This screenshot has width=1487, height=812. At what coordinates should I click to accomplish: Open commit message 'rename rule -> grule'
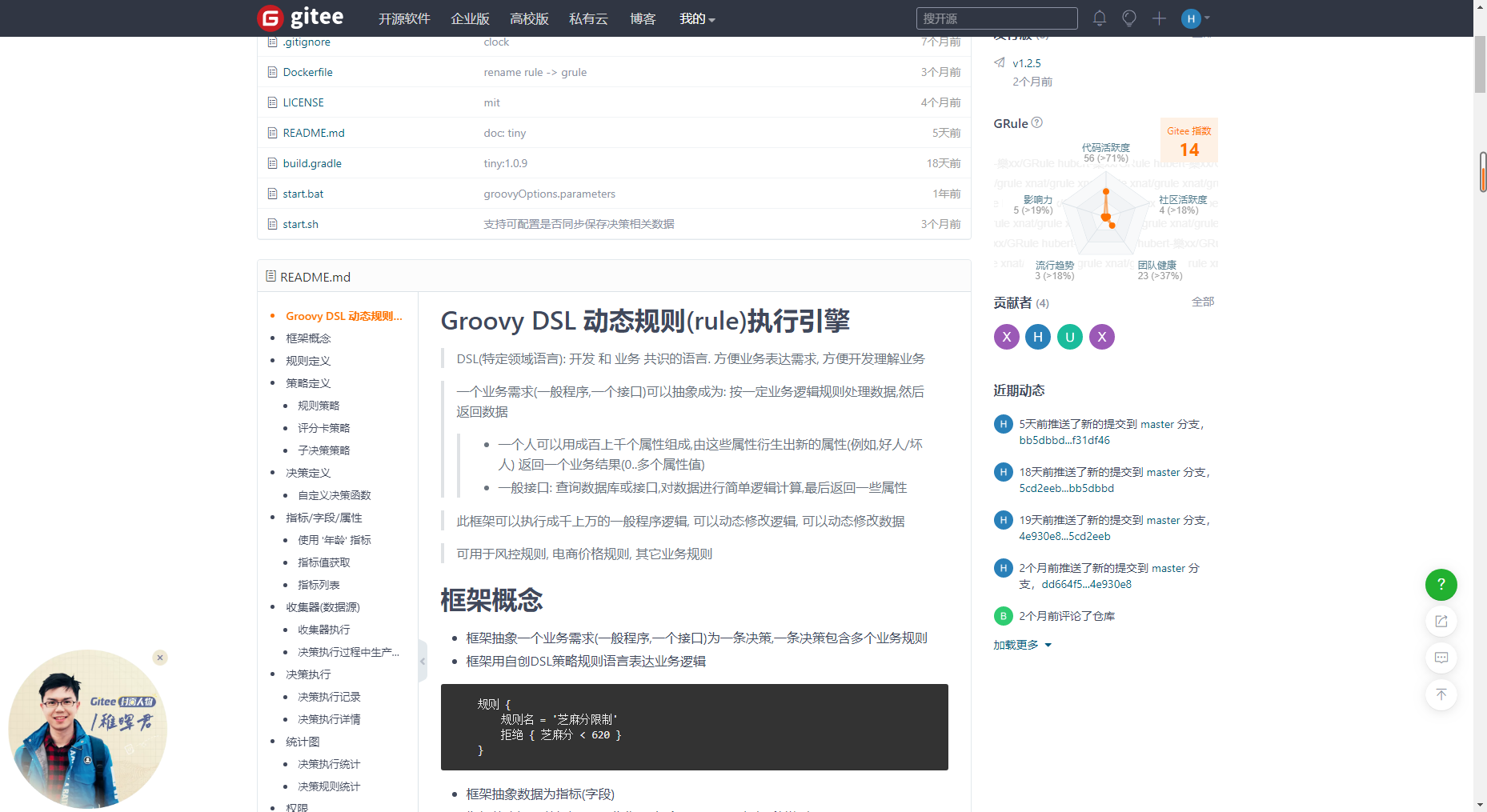(535, 72)
